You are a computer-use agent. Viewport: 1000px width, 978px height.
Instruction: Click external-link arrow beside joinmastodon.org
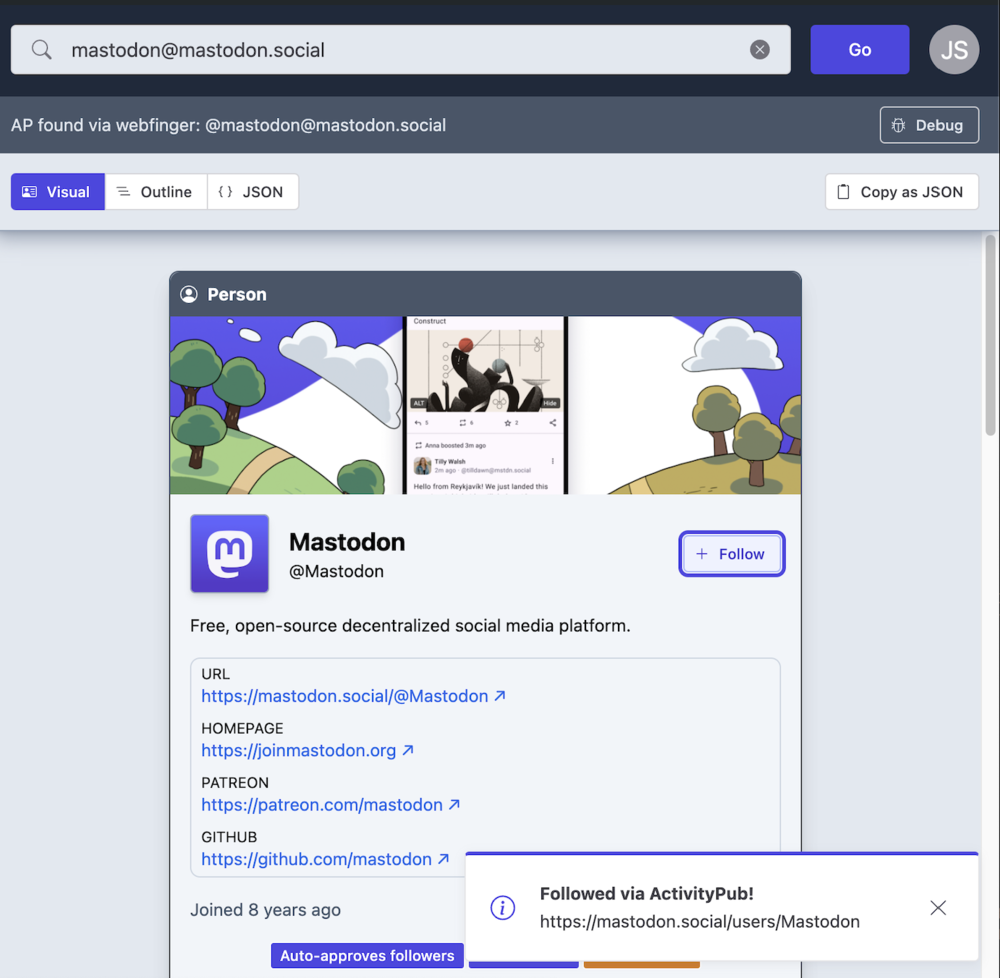click(x=408, y=750)
